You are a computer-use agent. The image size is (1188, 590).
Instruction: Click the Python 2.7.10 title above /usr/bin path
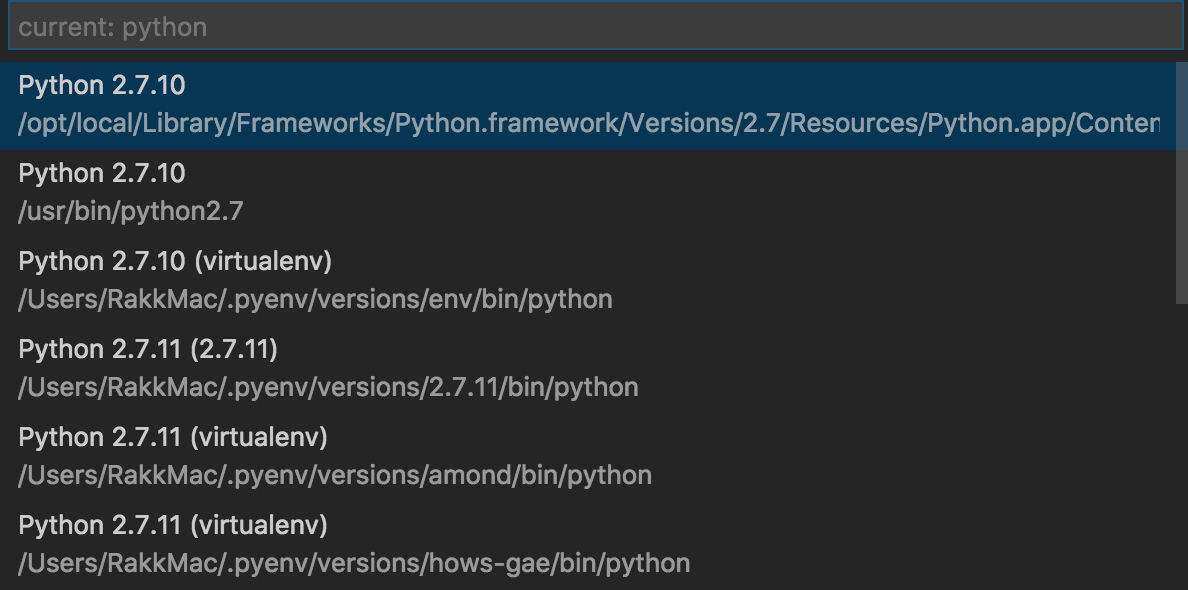tap(102, 173)
